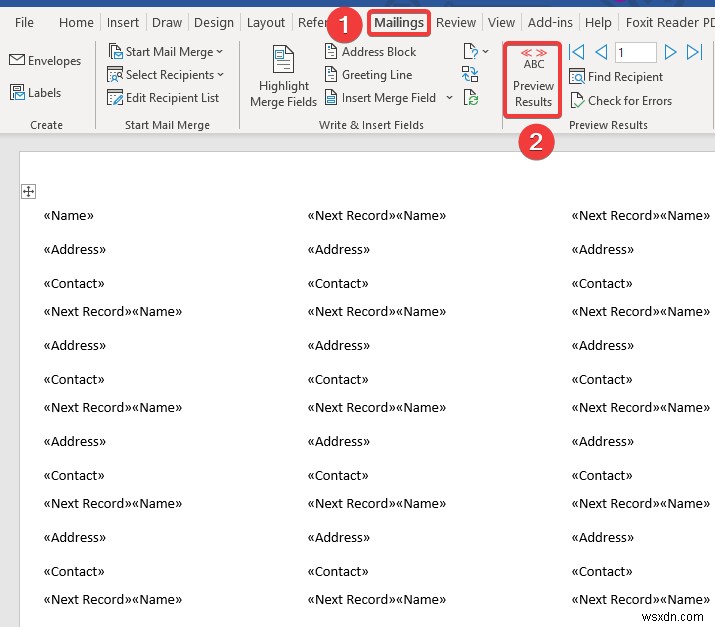Switch to the Mailings tab
The image size is (715, 627).
[x=399, y=22]
